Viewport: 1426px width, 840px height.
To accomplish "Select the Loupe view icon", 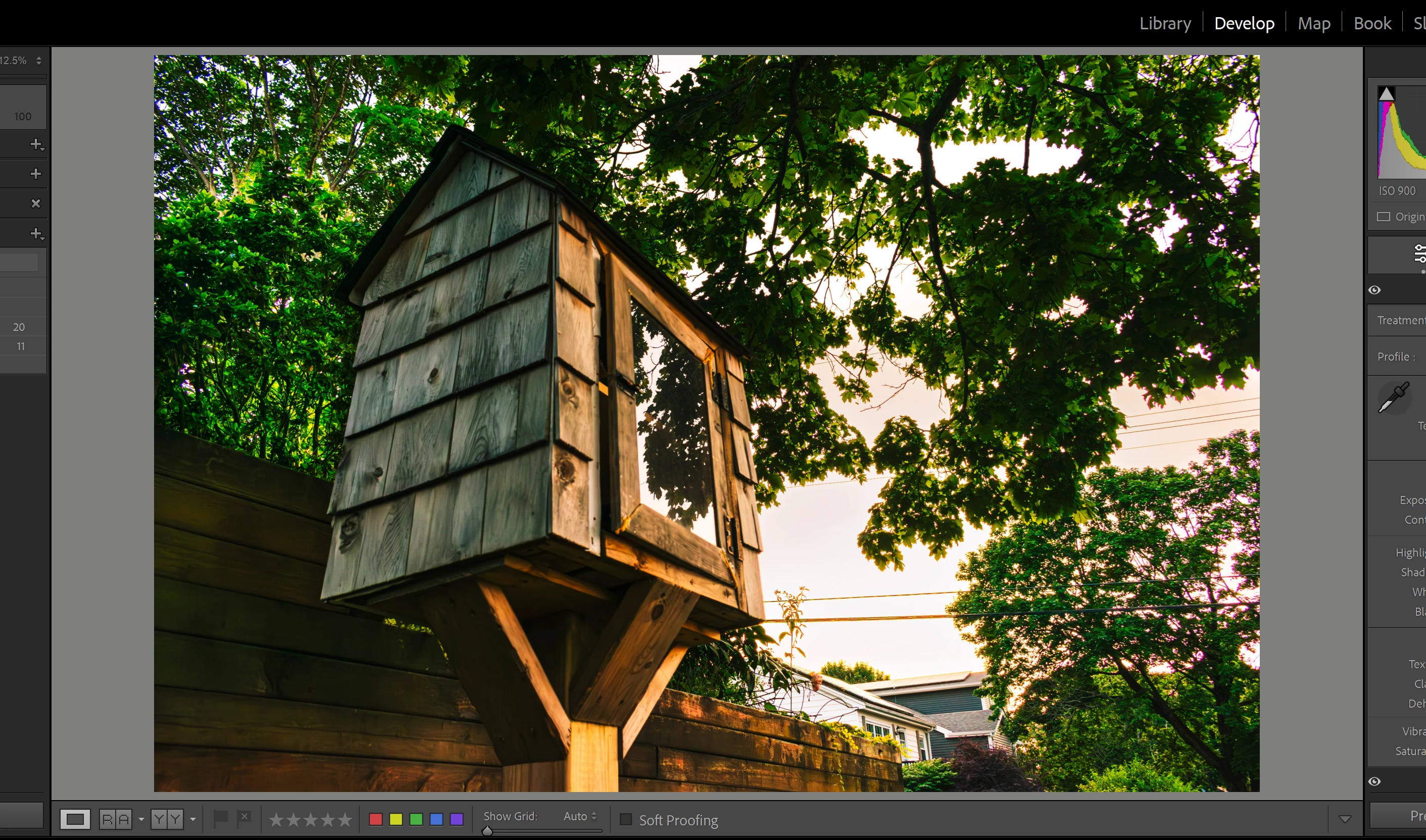I will [x=75, y=819].
